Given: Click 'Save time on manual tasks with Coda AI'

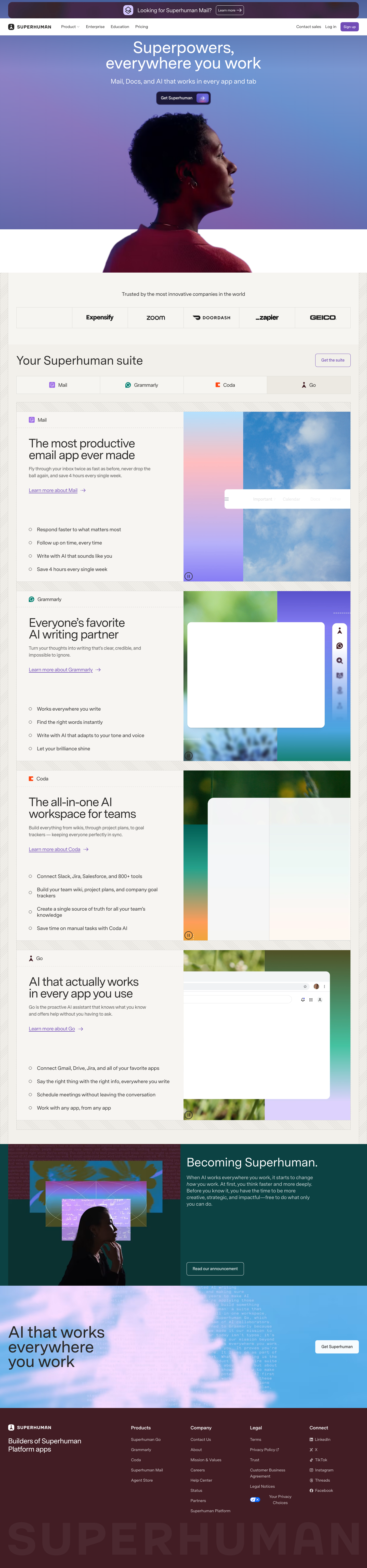Looking at the screenshot, I should [x=82, y=928].
